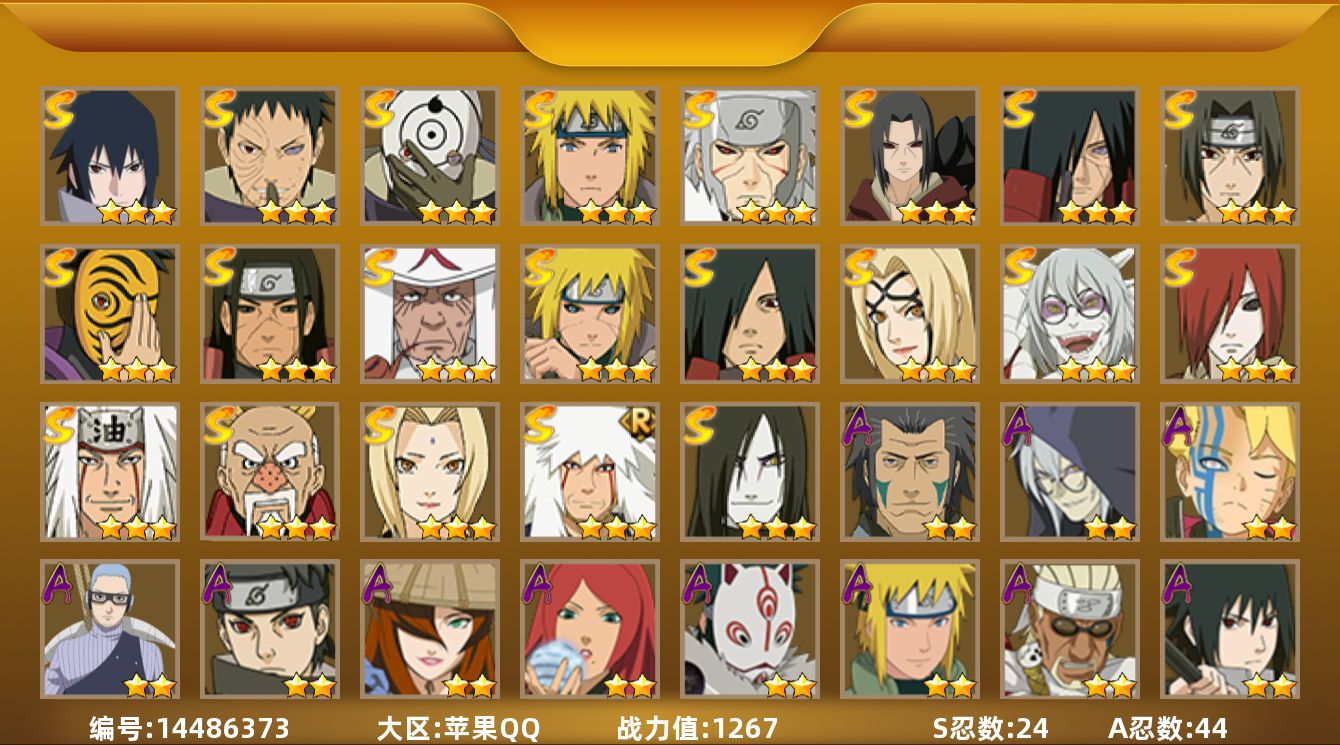
Task: Click the A忍数:44 counter
Action: tap(1168, 728)
